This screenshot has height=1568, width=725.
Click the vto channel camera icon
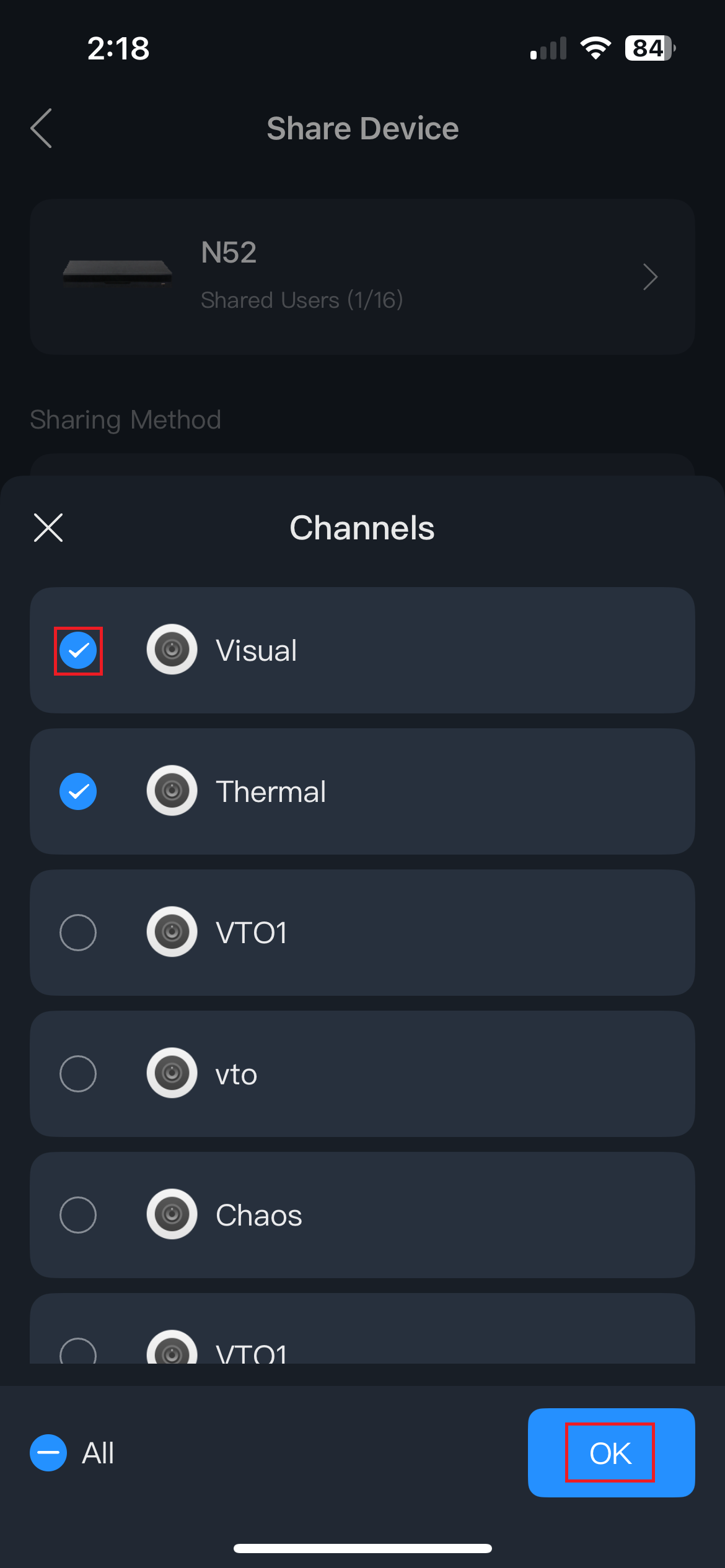(x=172, y=1073)
